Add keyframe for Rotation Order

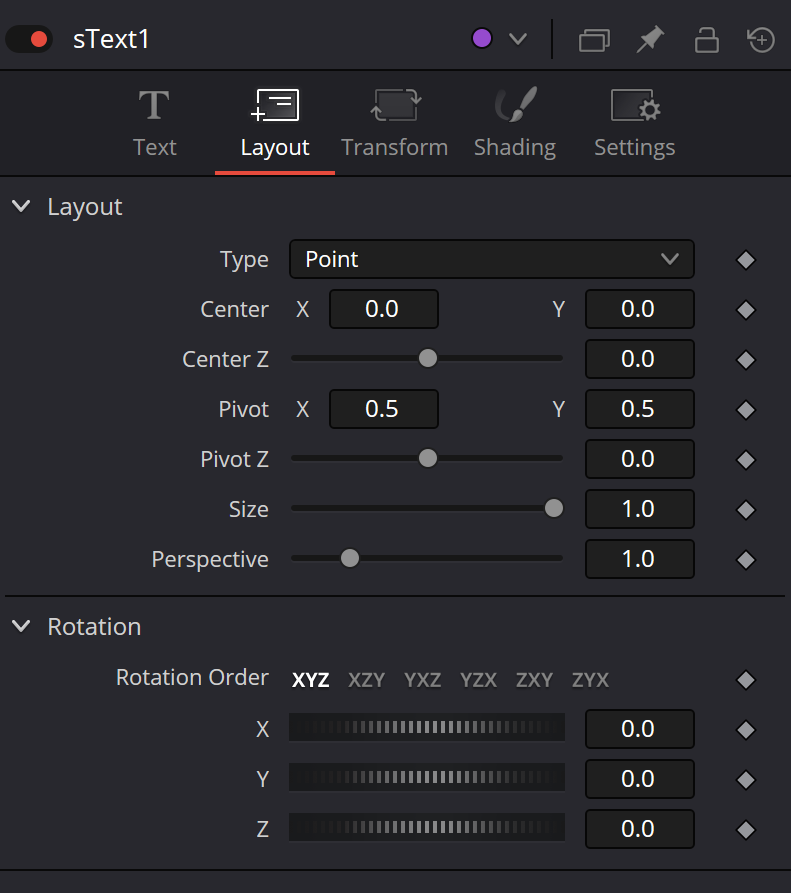click(745, 680)
